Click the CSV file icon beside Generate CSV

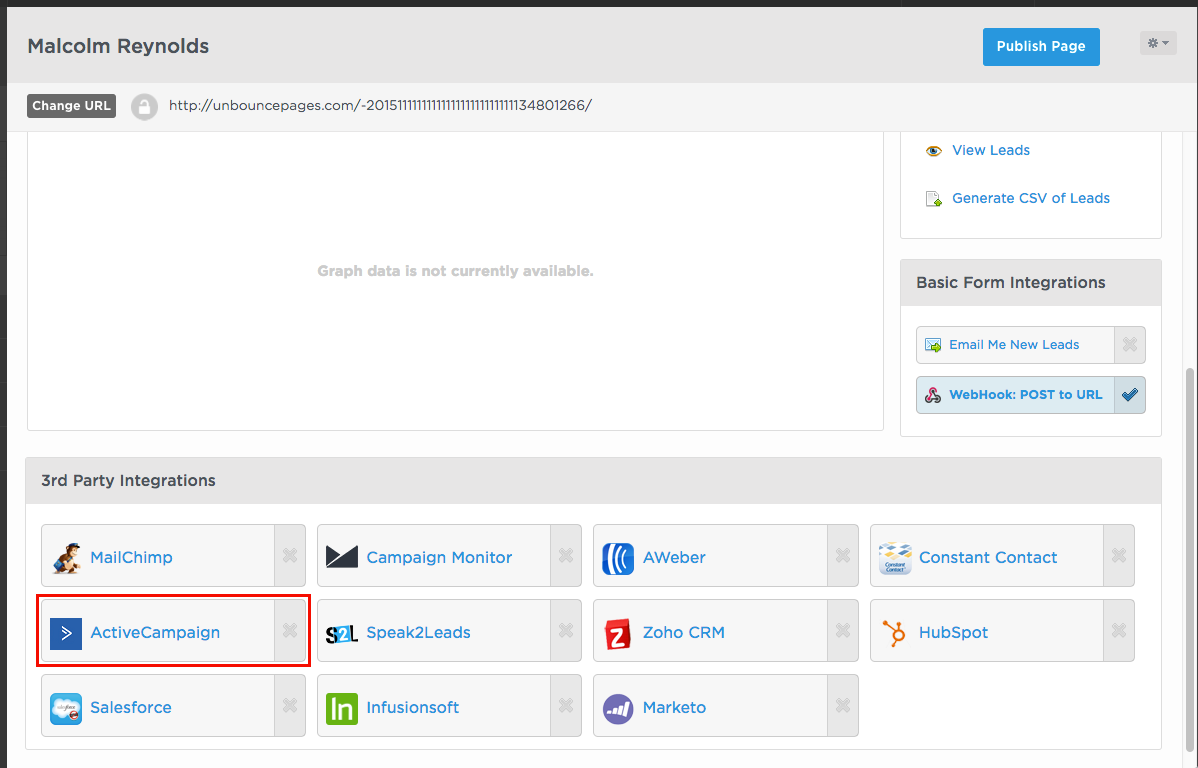[x=934, y=199]
